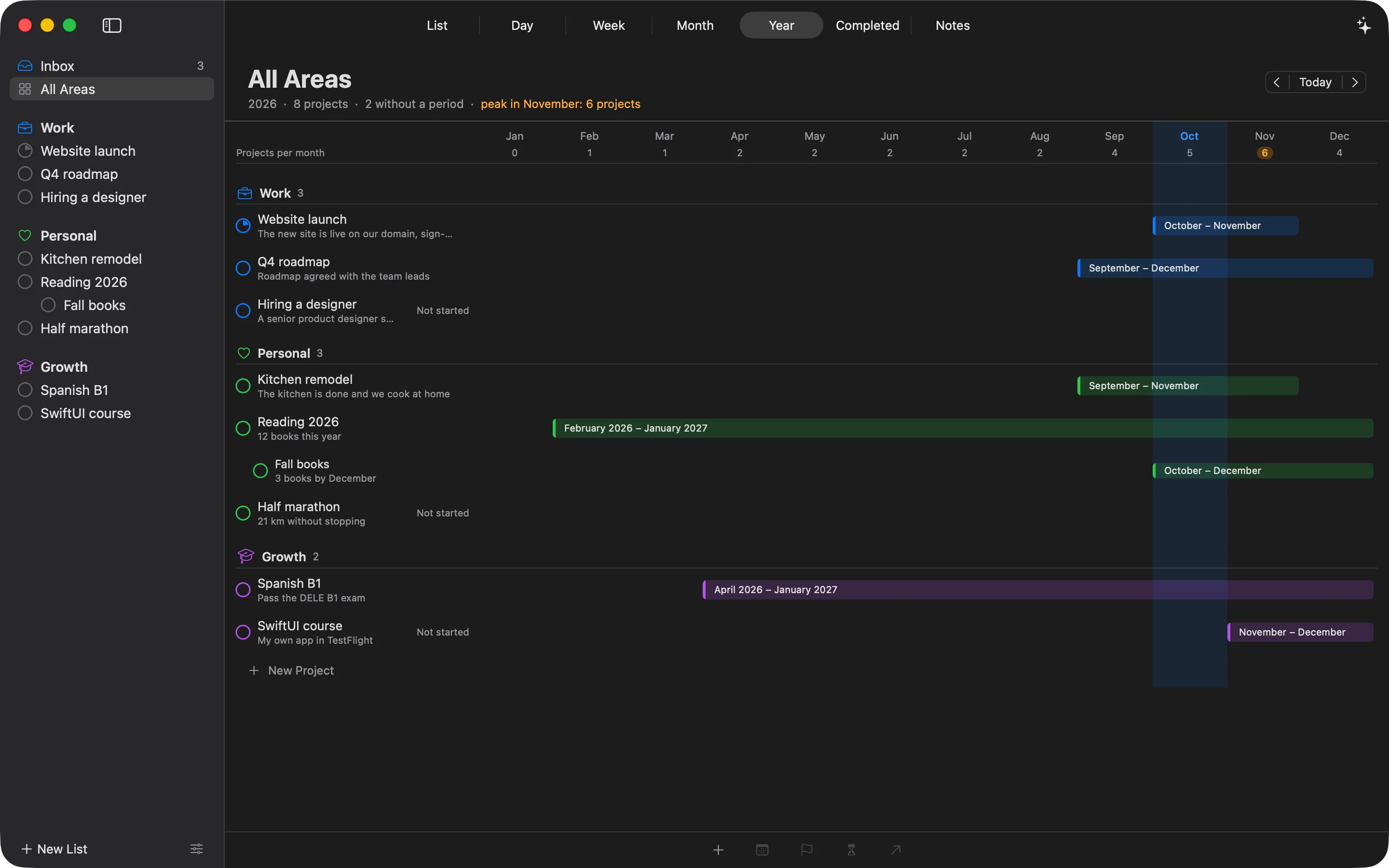Switch to the List tab
1389x868 pixels.
pyautogui.click(x=437, y=25)
